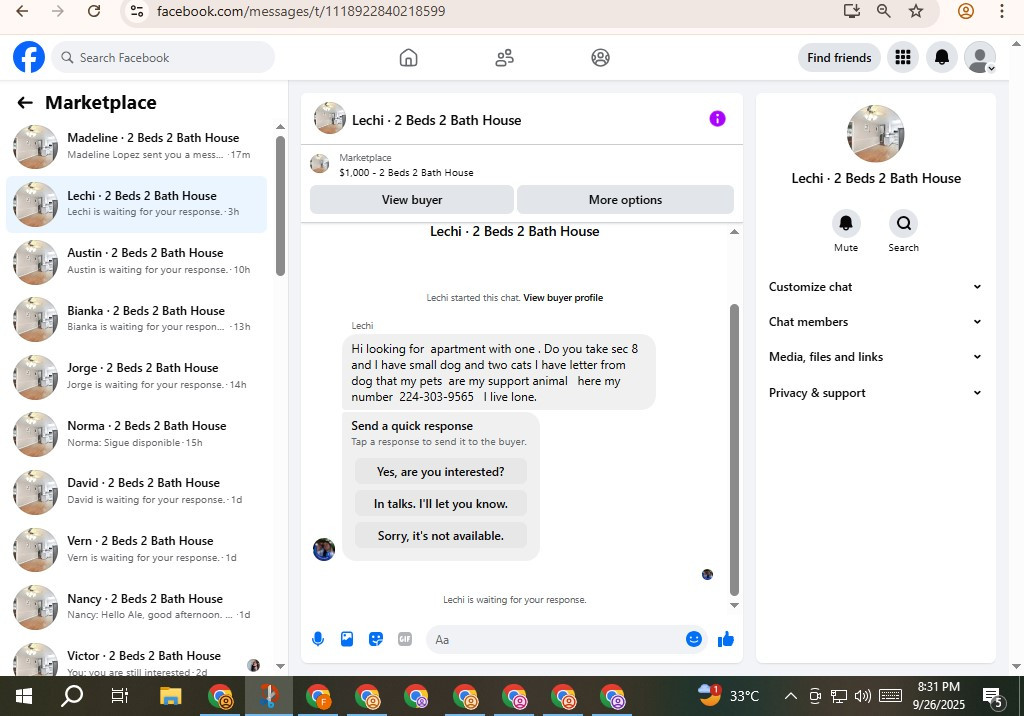Viewport: 1024px width, 716px height.
Task: Open Victor's conversation
Action: click(x=136, y=659)
